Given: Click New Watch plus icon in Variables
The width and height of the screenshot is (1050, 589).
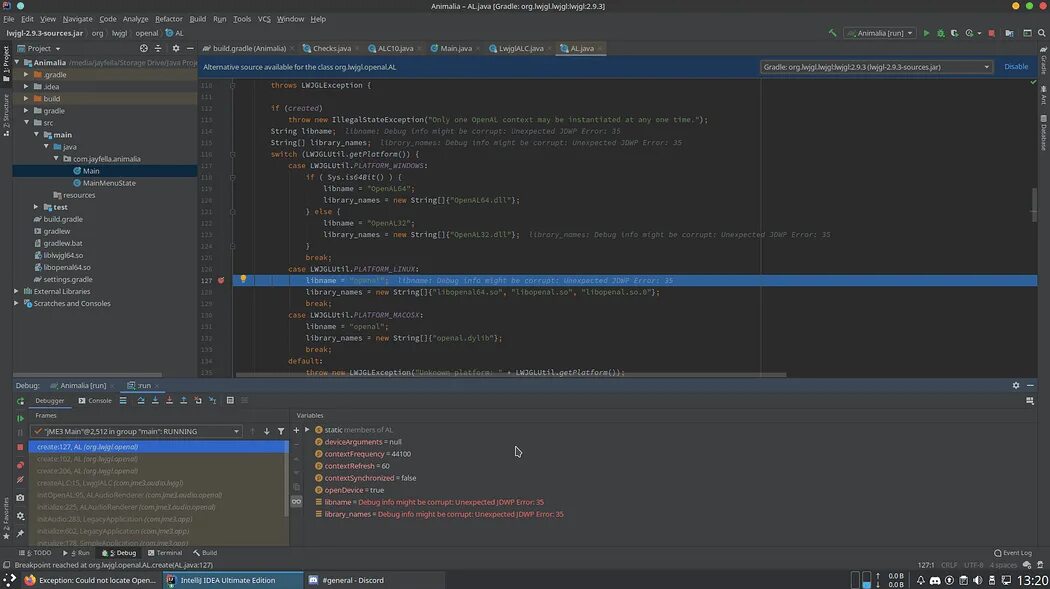Looking at the screenshot, I should (x=297, y=430).
